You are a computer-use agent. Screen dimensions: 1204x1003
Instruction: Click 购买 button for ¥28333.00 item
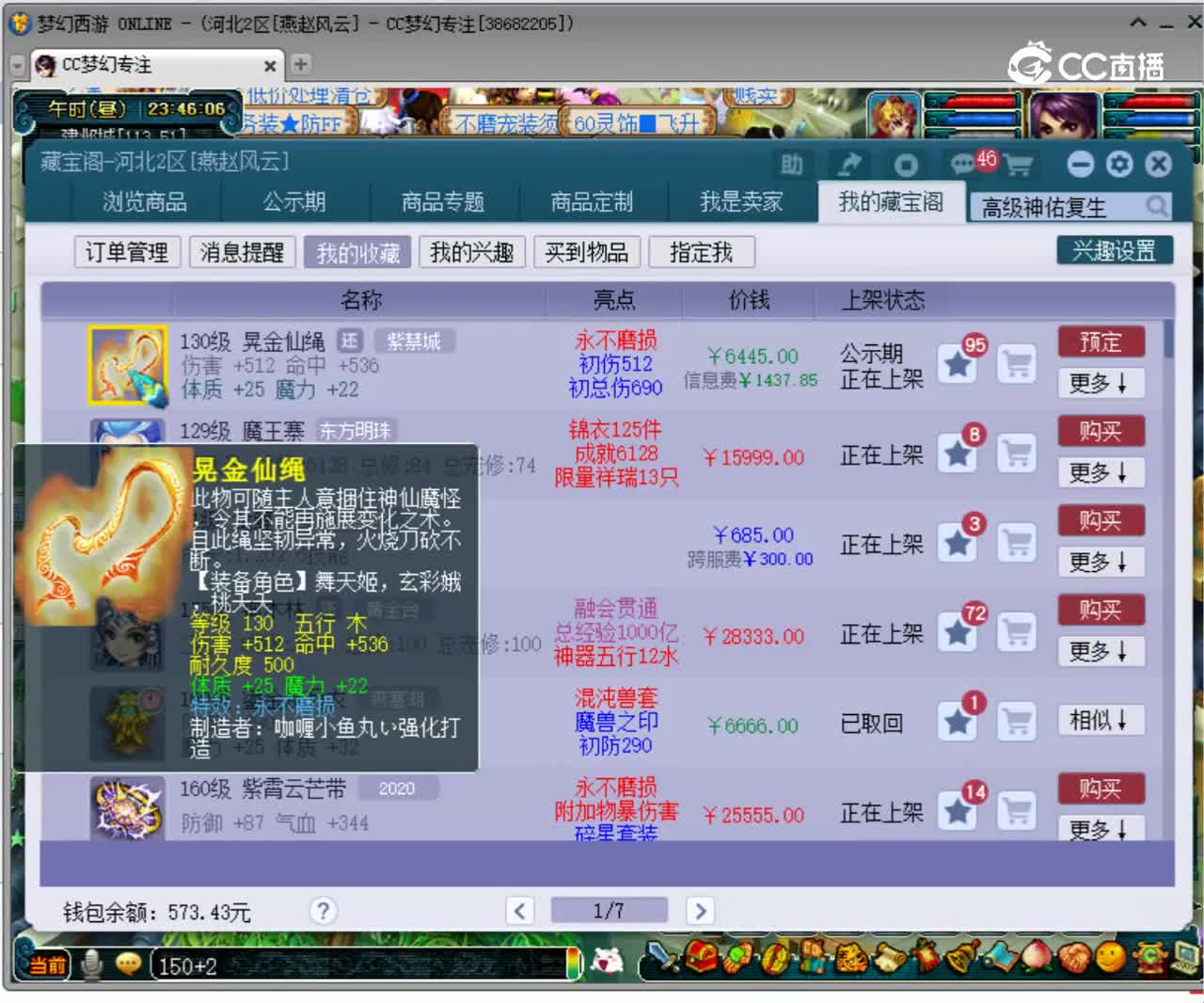1101,610
